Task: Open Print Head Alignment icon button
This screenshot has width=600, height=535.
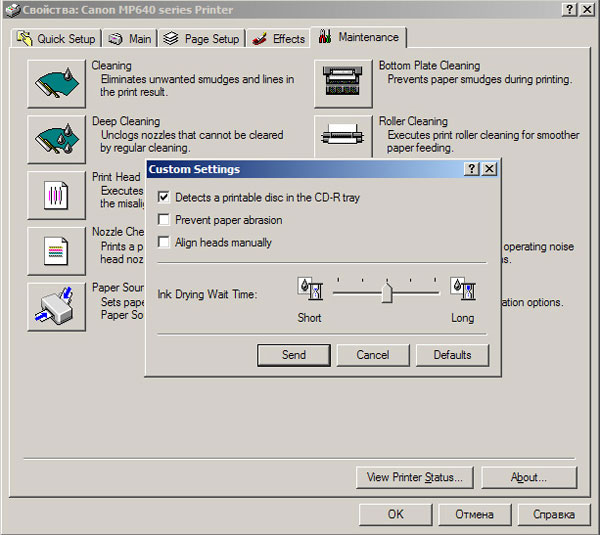Action: tap(56, 195)
